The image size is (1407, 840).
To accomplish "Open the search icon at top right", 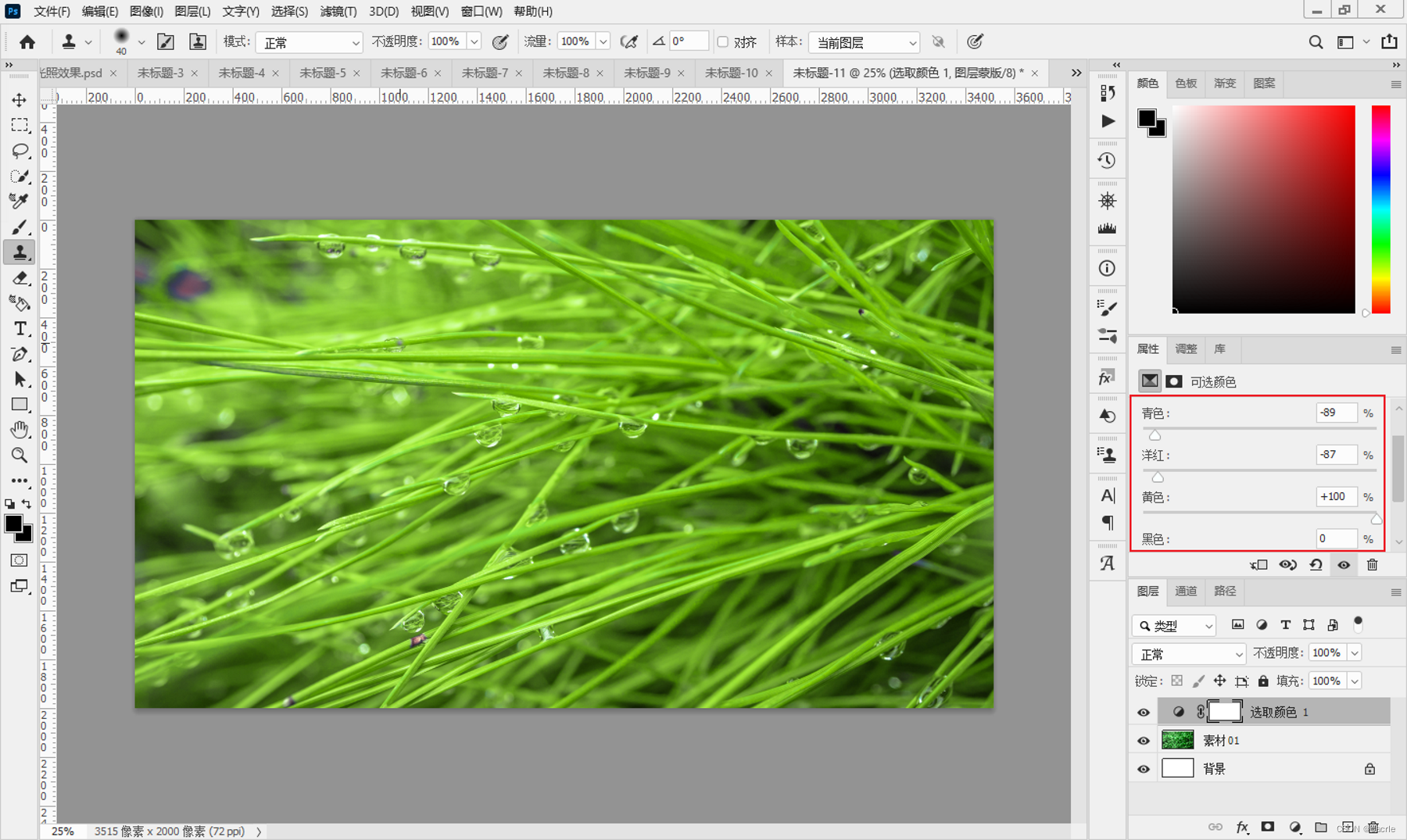I will [1316, 42].
